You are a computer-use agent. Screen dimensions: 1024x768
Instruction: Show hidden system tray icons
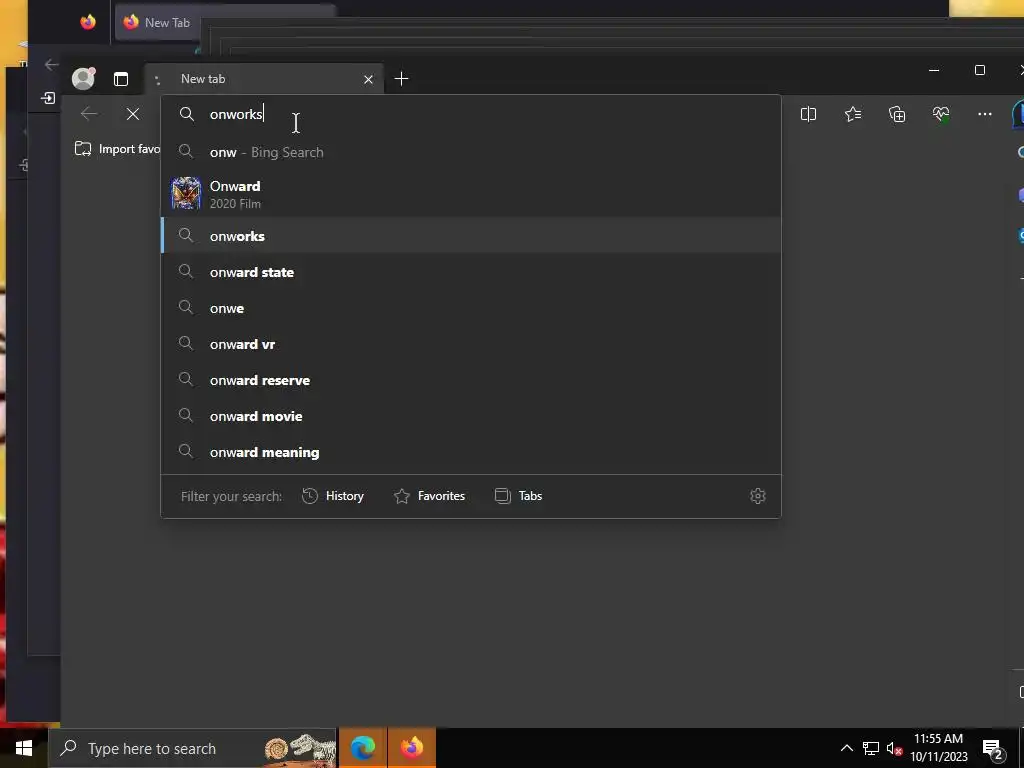[x=846, y=748]
